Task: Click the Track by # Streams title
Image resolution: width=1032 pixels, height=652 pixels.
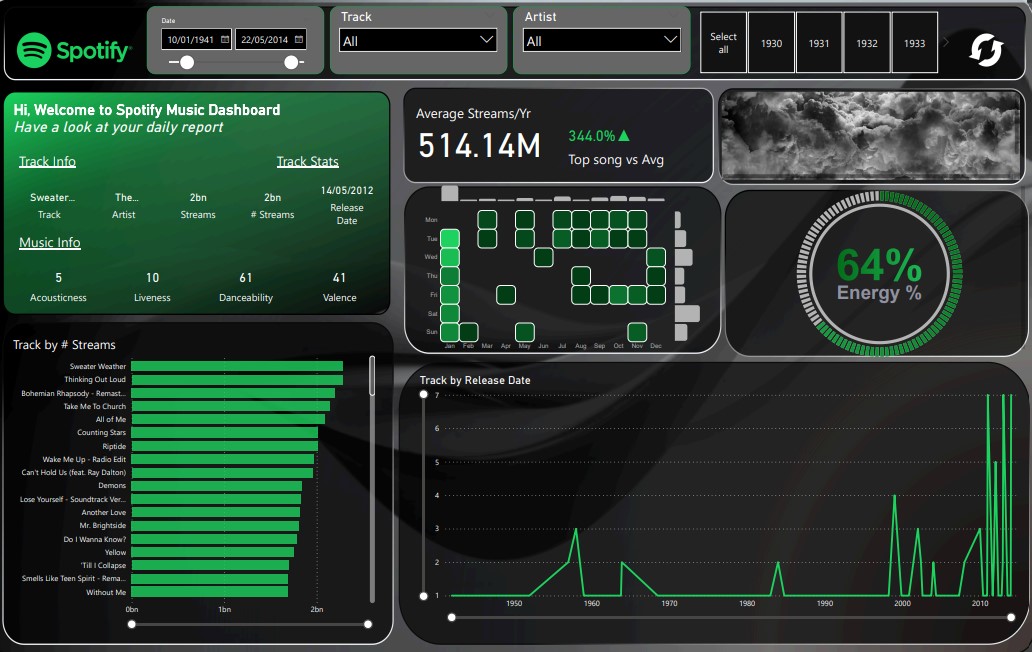Action: point(64,345)
